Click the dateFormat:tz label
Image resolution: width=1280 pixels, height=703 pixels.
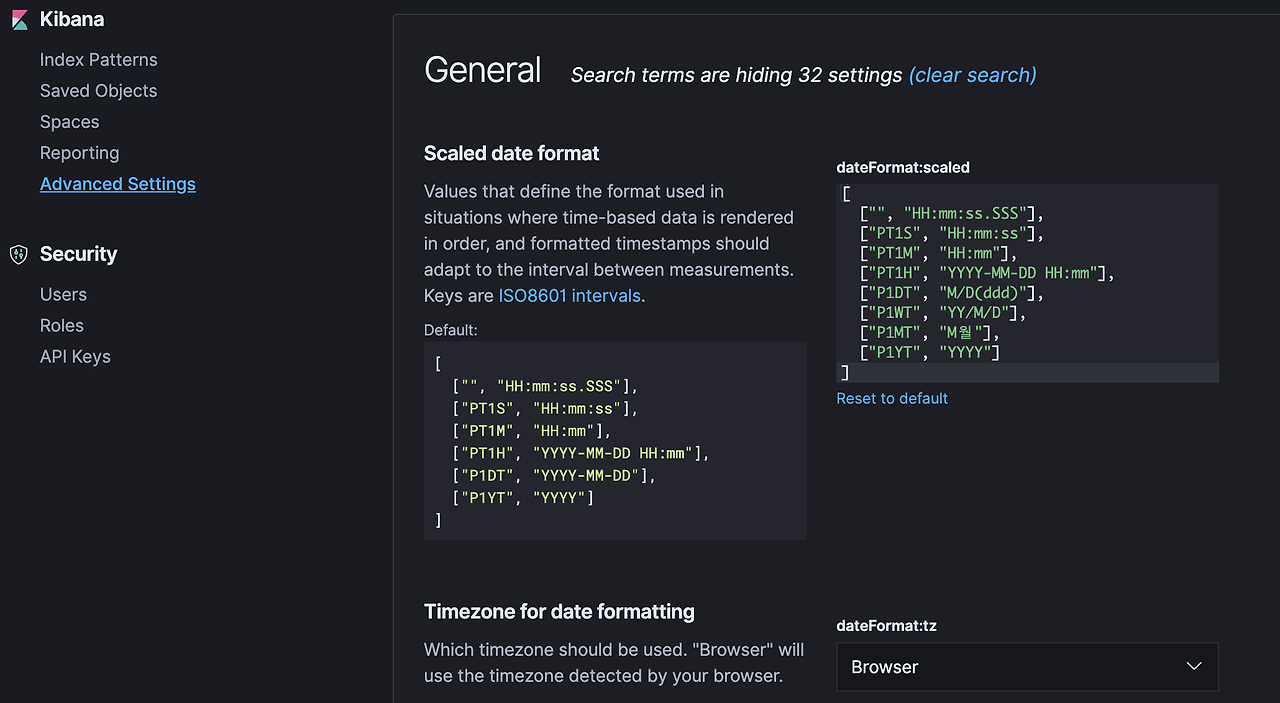[887, 625]
